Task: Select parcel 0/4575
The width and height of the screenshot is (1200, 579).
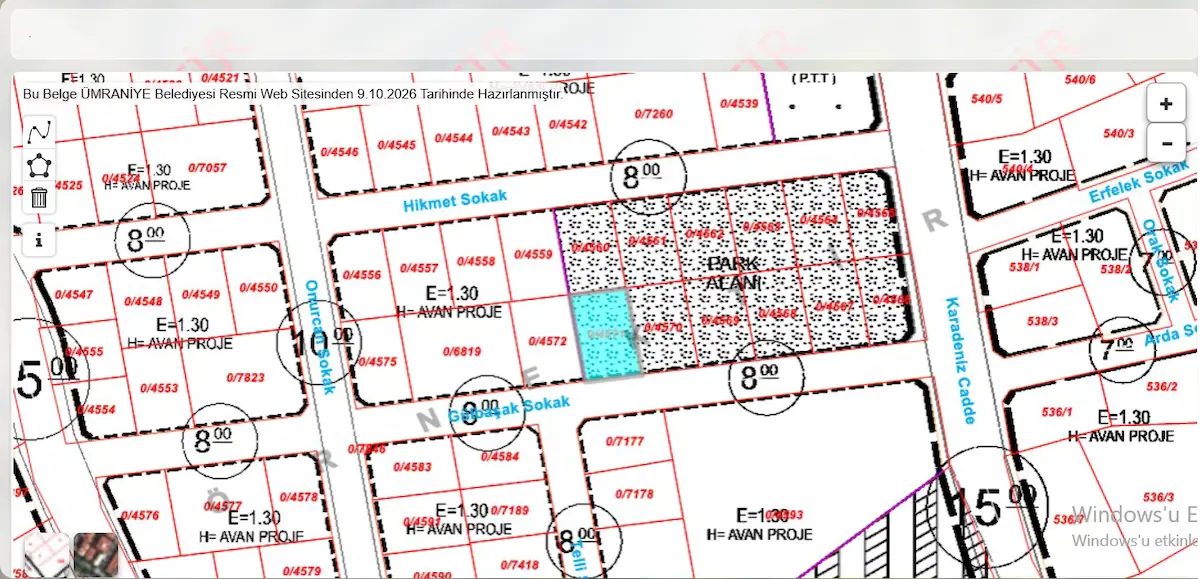Action: pyautogui.click(x=376, y=362)
